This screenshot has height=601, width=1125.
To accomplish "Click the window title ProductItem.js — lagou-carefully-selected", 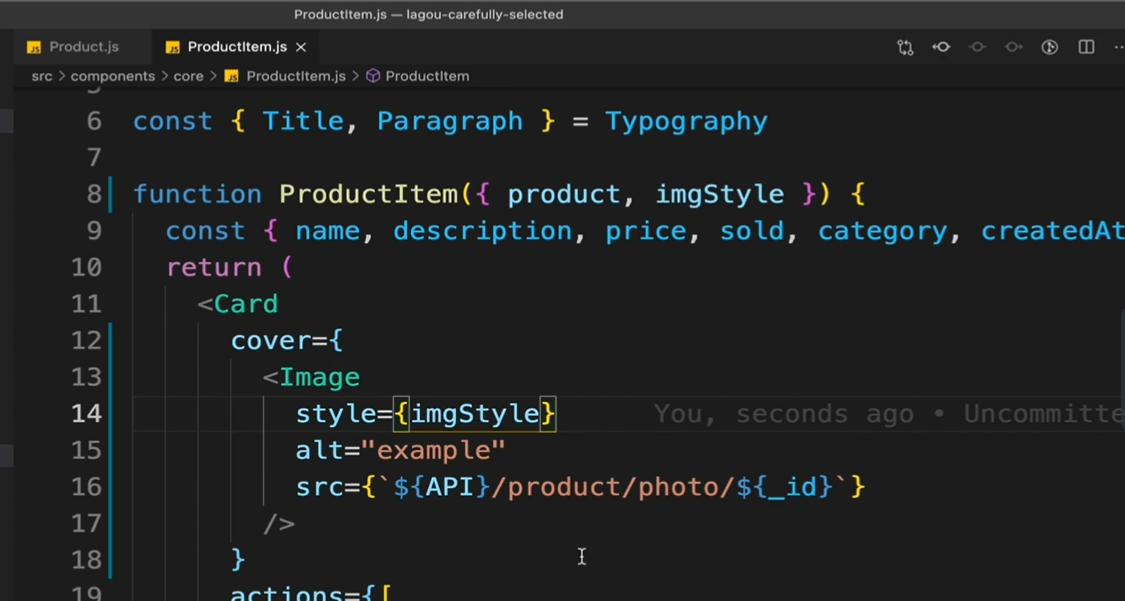I will [x=428, y=14].
